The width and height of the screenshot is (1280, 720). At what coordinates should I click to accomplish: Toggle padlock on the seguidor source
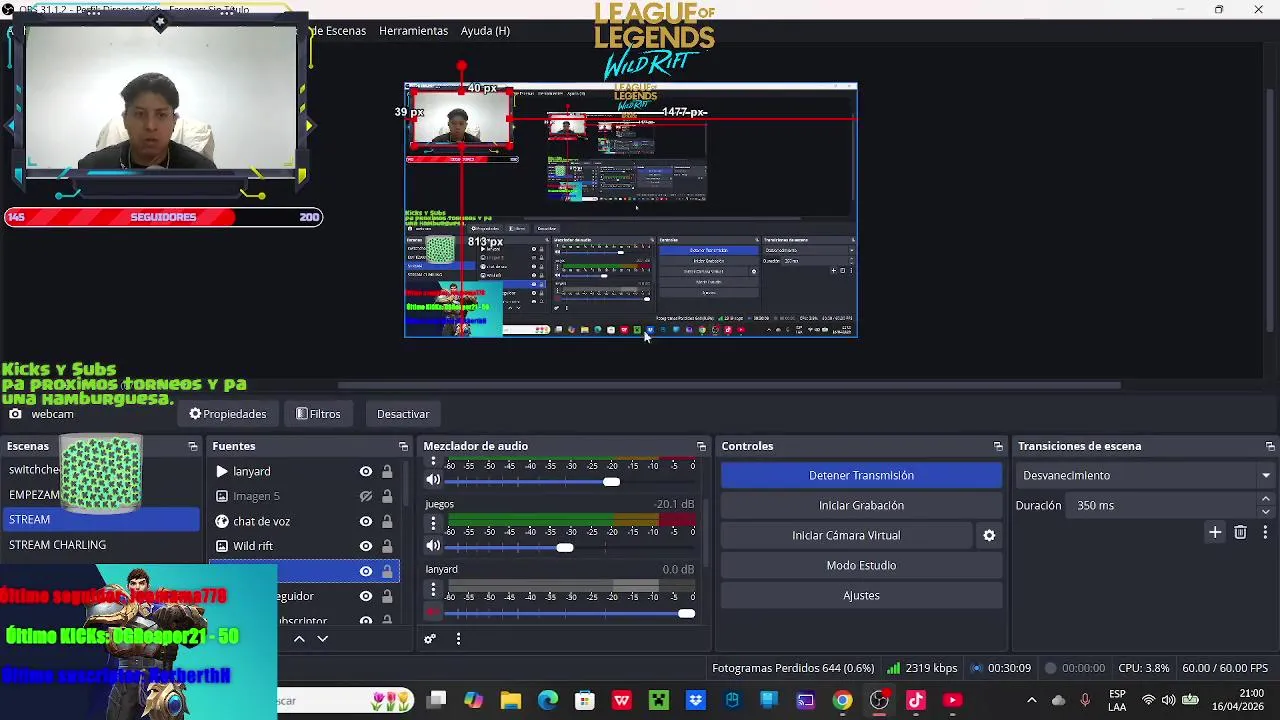click(387, 596)
